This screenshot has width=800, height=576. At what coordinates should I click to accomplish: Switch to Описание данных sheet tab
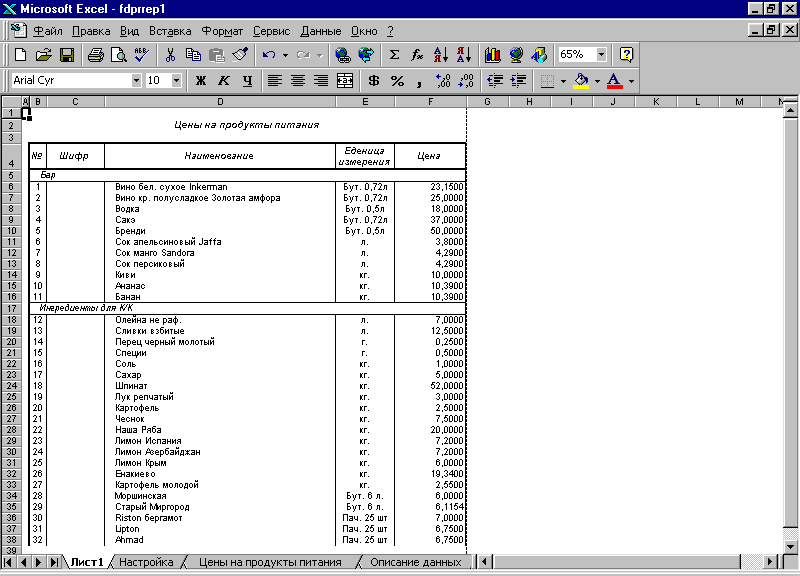click(x=416, y=562)
